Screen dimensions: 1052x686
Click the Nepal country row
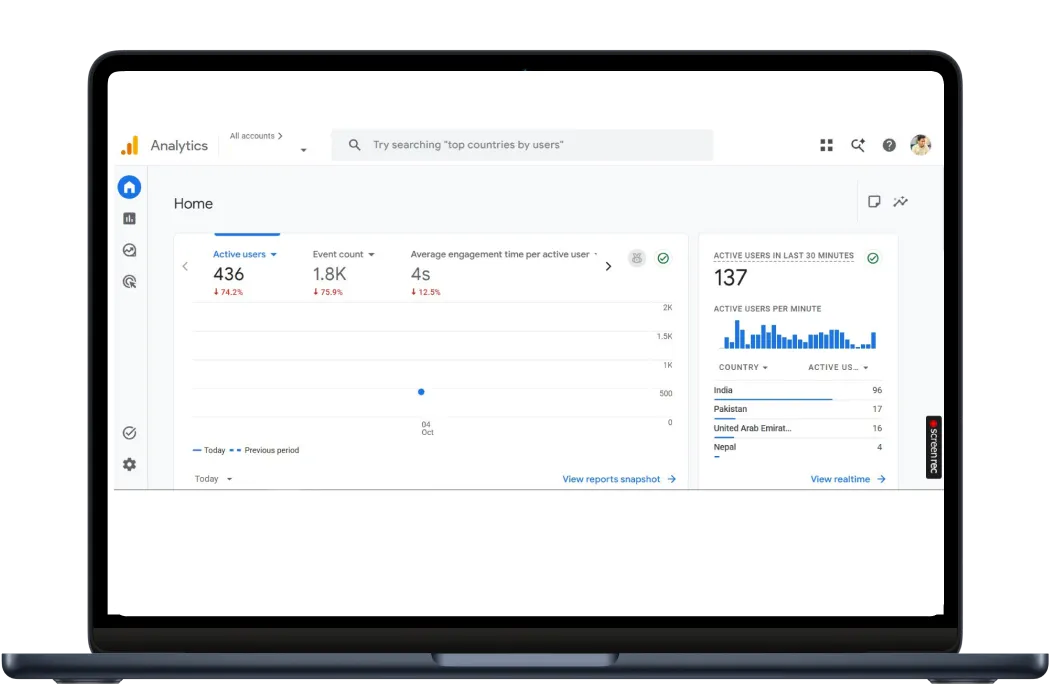click(x=798, y=448)
